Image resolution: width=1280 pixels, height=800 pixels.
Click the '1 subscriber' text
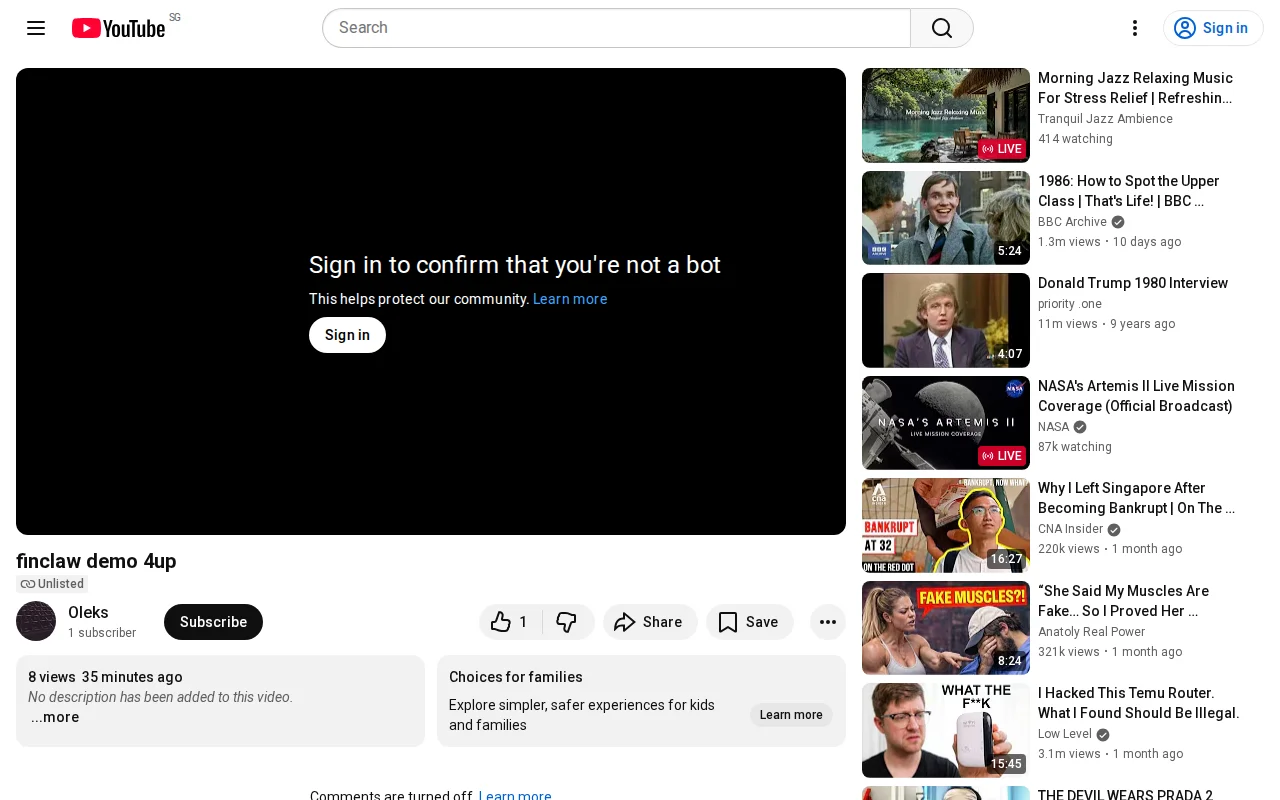point(102,633)
